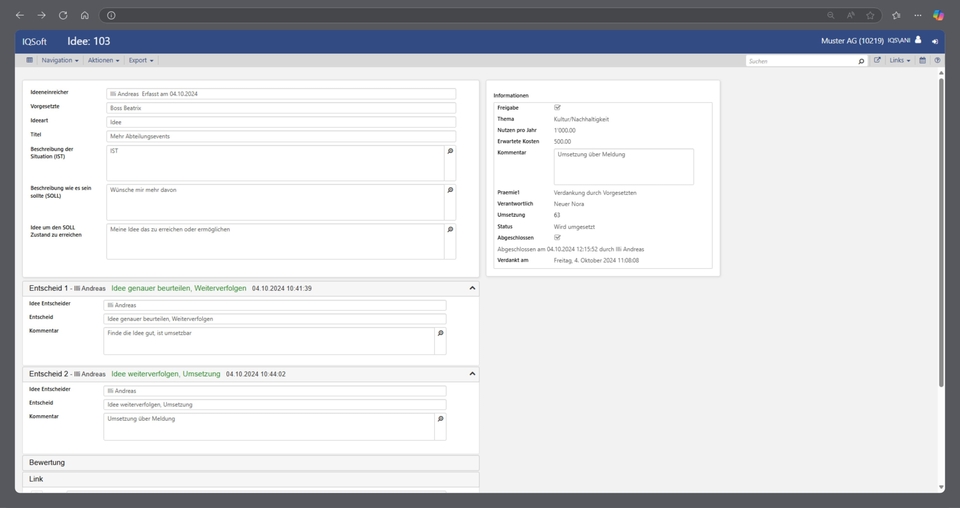Open the Navigation dropdown menu
Viewport: 960px width, 508px height.
coord(60,61)
